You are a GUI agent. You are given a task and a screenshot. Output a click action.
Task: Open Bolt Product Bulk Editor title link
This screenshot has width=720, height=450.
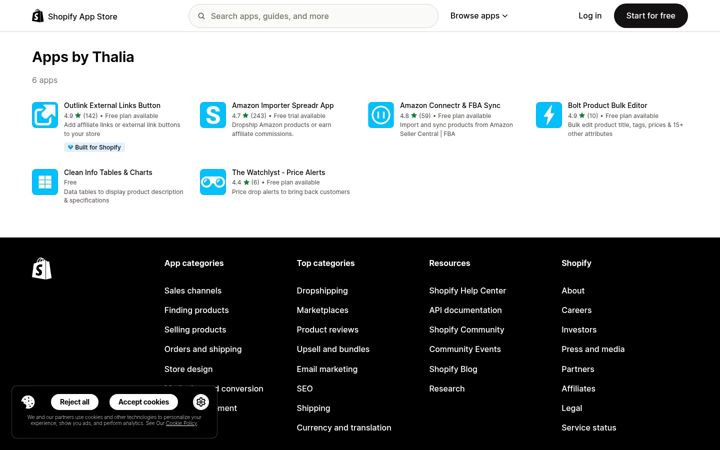608,106
